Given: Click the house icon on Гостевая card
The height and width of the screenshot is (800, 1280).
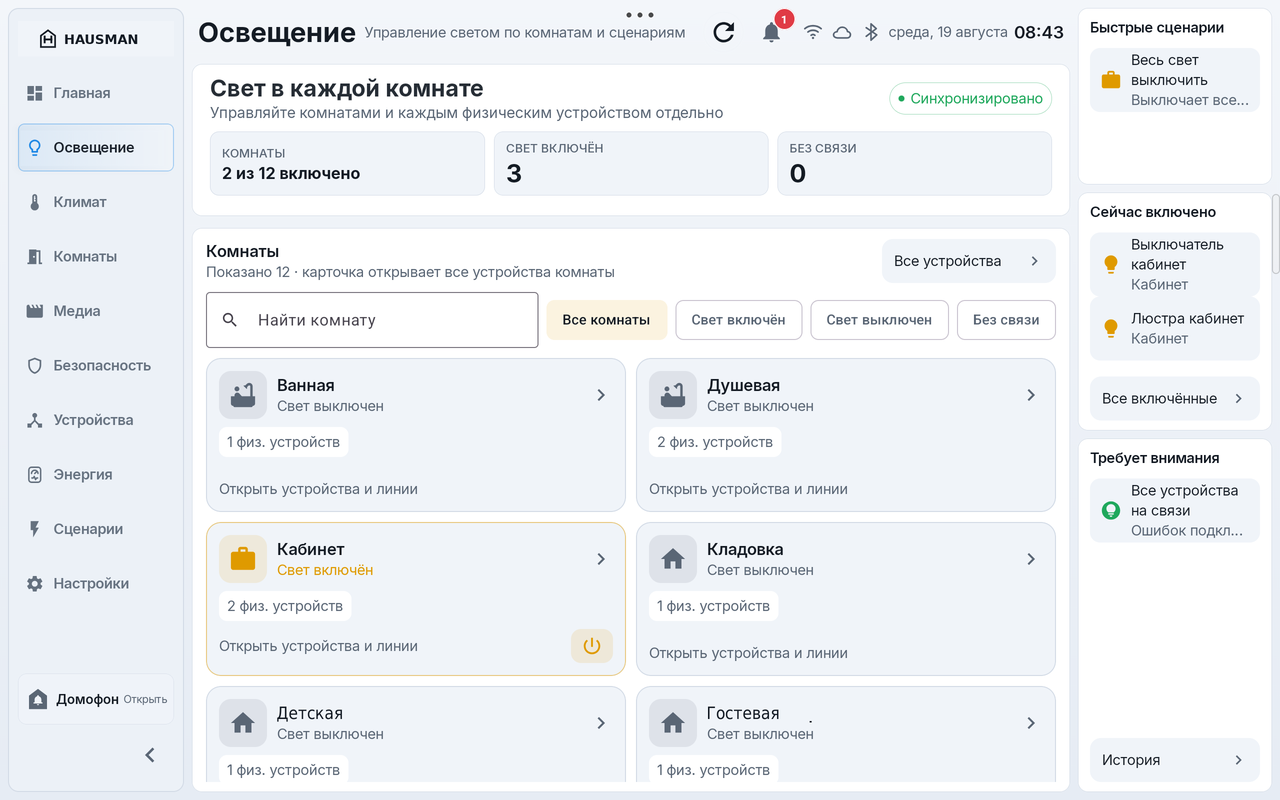Looking at the screenshot, I should (673, 723).
